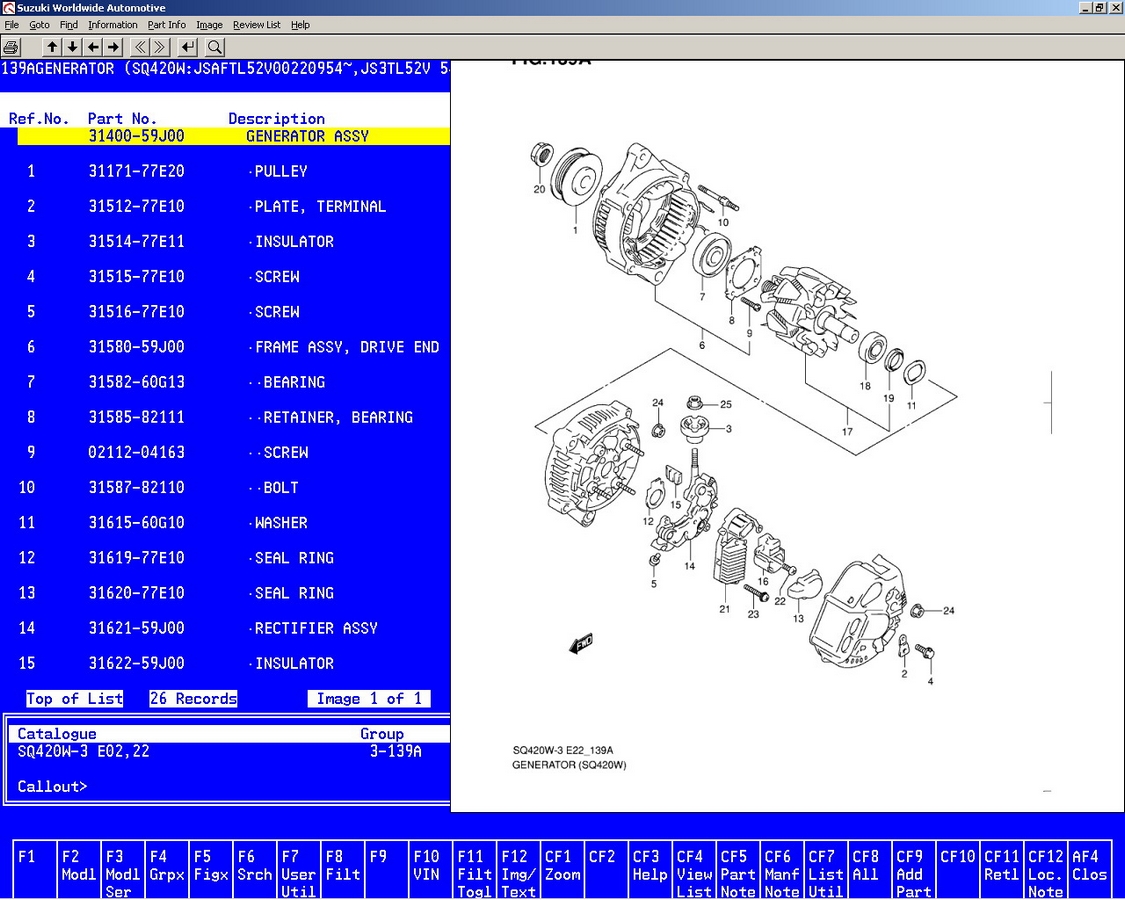Select the PLATE, TERMINAL row
Viewport: 1125px width, 900px height.
click(234, 207)
